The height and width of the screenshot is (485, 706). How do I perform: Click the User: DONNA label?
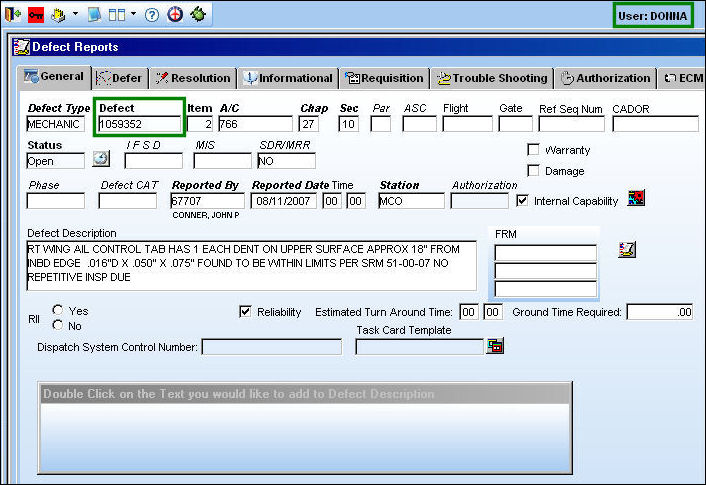click(x=653, y=16)
